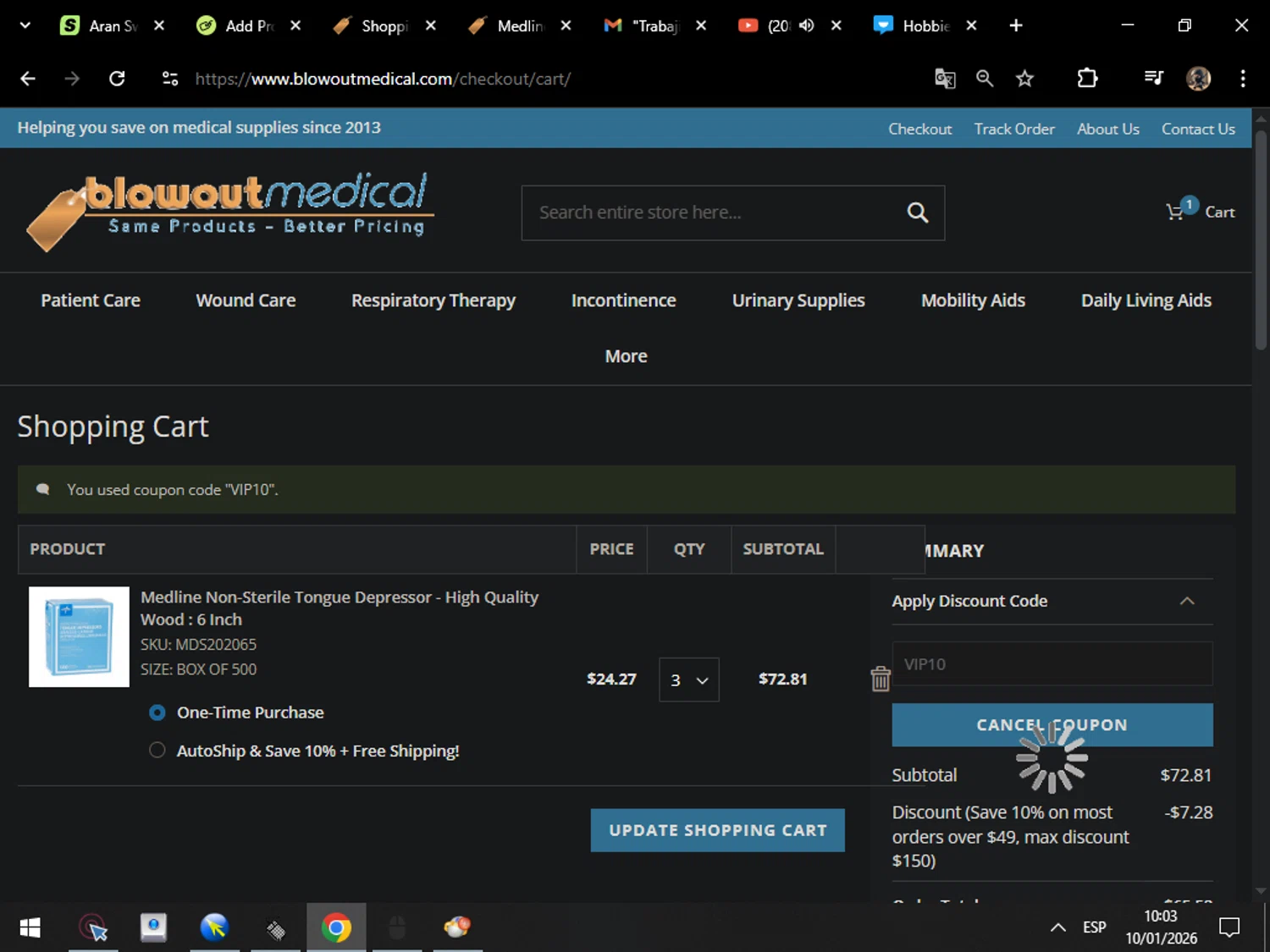
Task: Open the quantity dropdown showing 3
Action: pyautogui.click(x=689, y=680)
